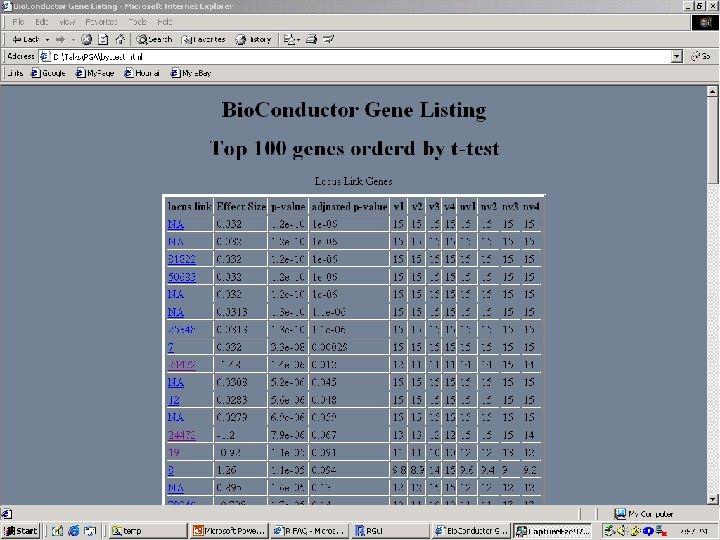
Task: Open the Hotmail link in Links bar
Action: 142,73
